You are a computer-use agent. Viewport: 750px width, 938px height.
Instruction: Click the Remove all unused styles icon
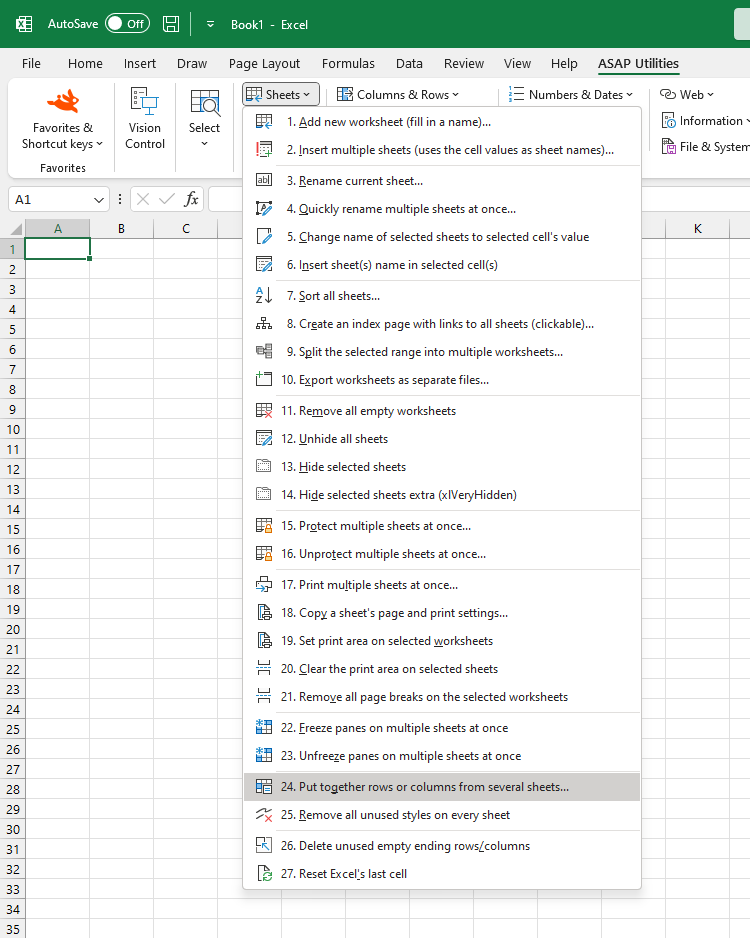(264, 815)
